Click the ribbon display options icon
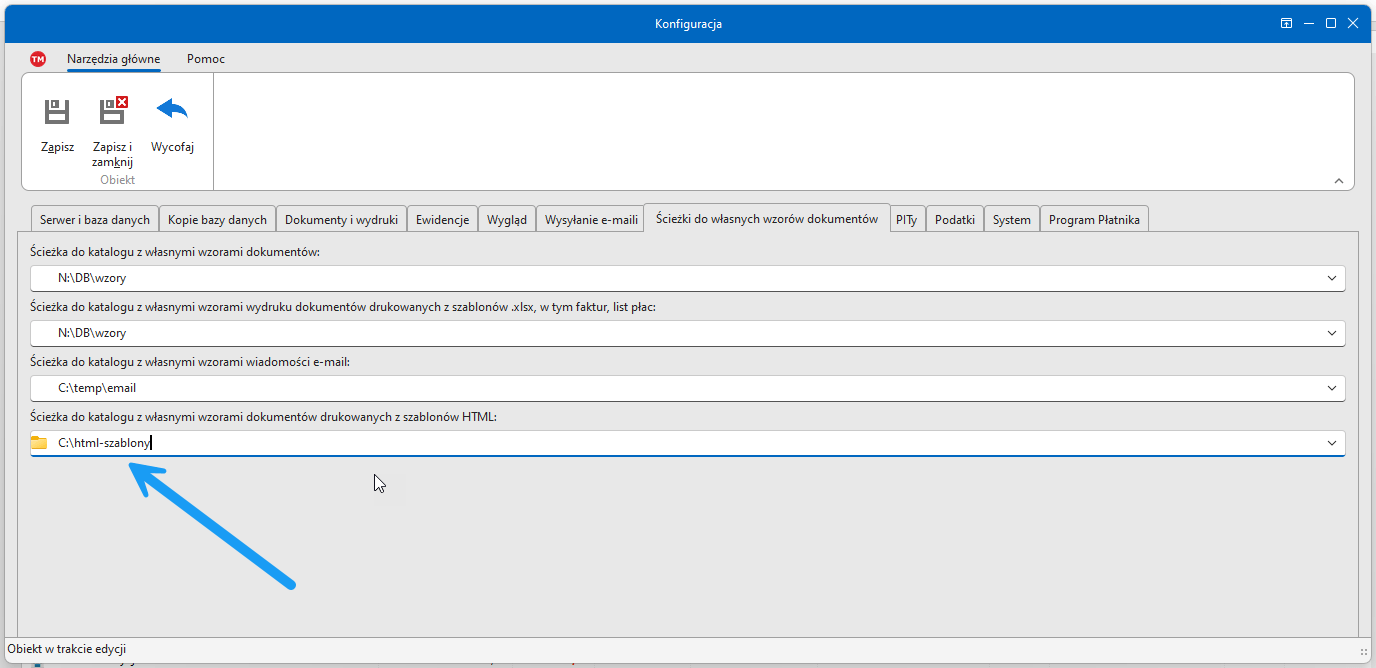Image resolution: width=1376 pixels, height=668 pixels. [1287, 24]
